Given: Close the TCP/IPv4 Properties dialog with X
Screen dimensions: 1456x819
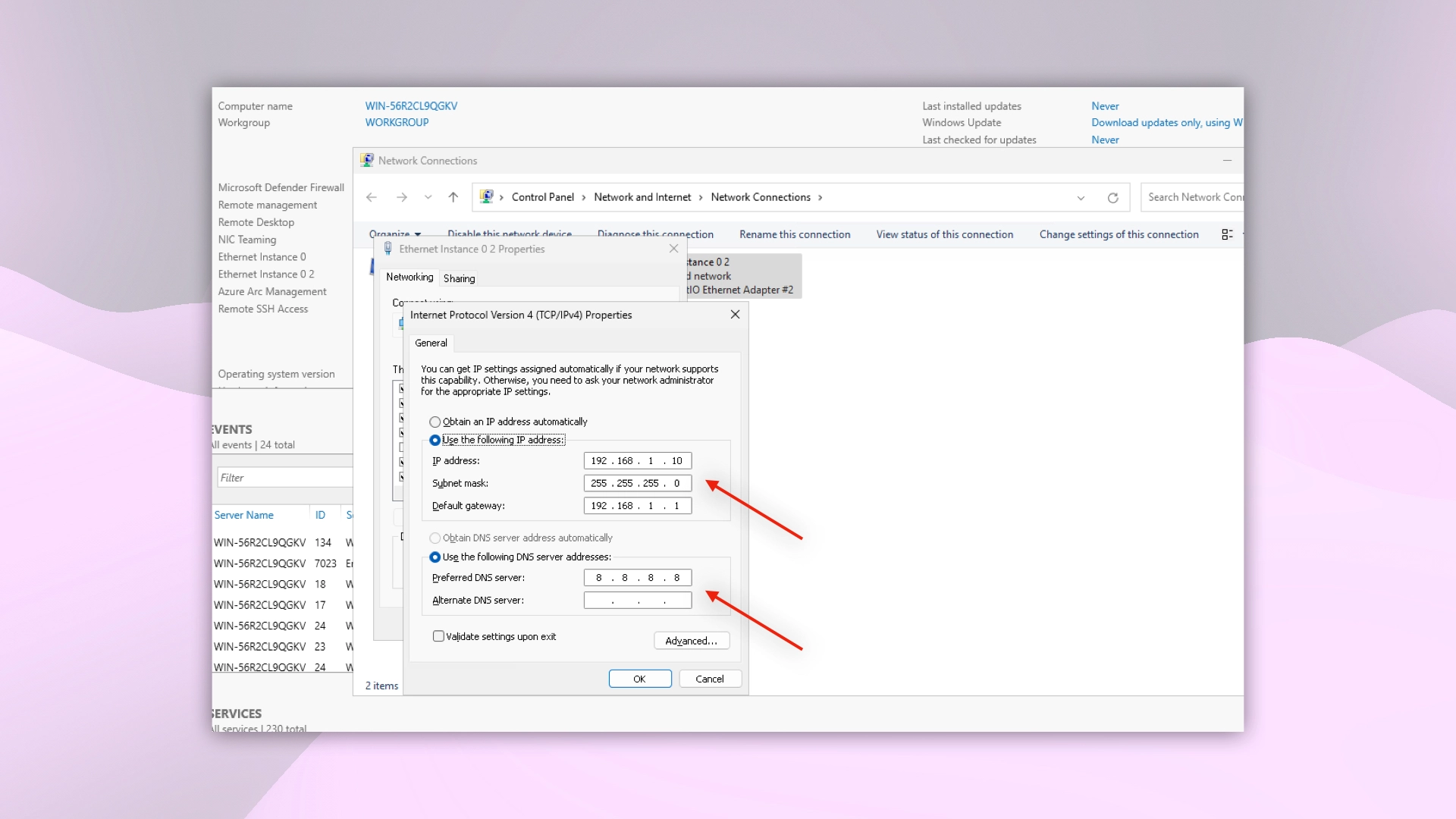Looking at the screenshot, I should 735,315.
